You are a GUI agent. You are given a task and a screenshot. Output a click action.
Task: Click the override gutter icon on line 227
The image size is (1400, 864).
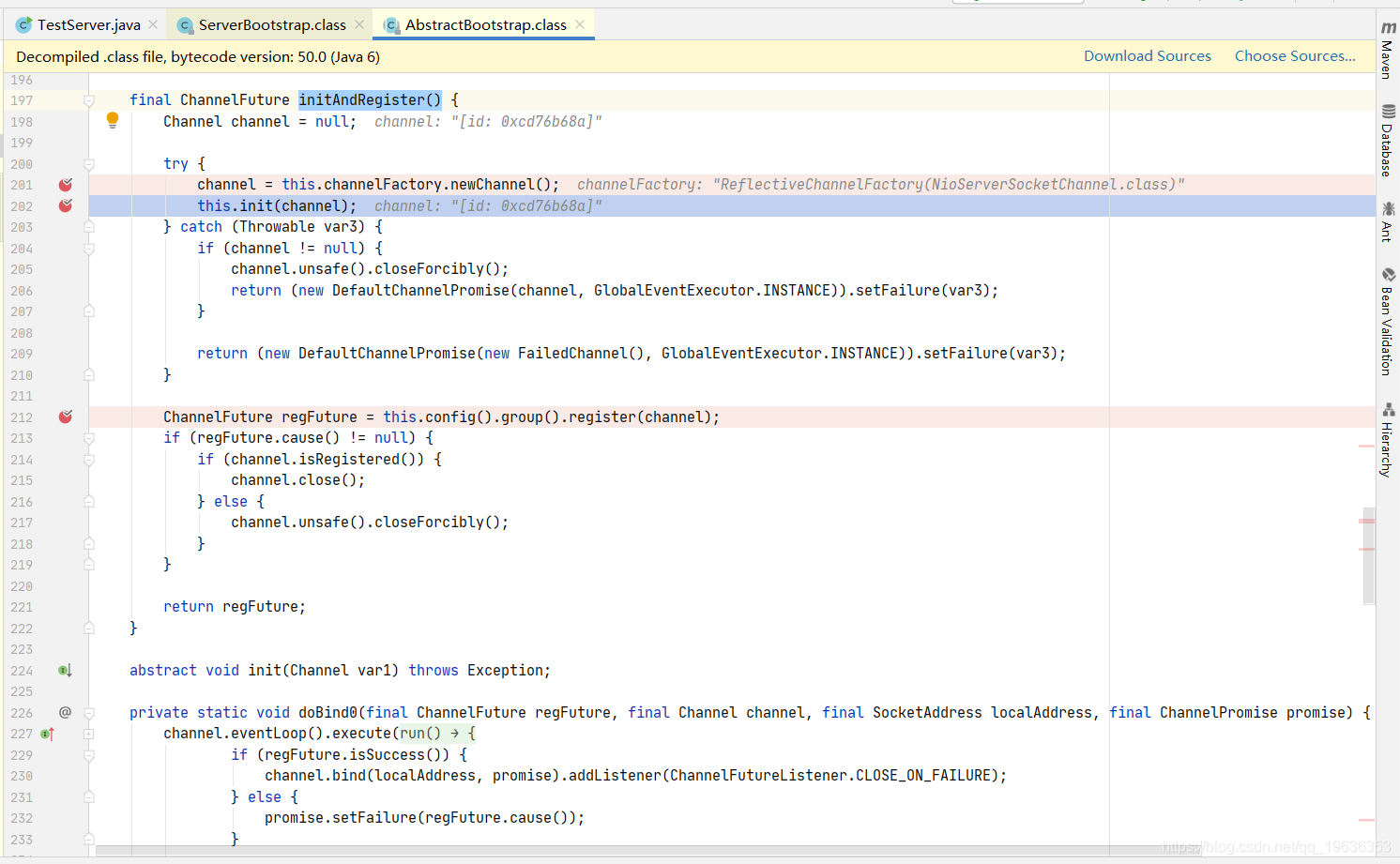point(48,734)
